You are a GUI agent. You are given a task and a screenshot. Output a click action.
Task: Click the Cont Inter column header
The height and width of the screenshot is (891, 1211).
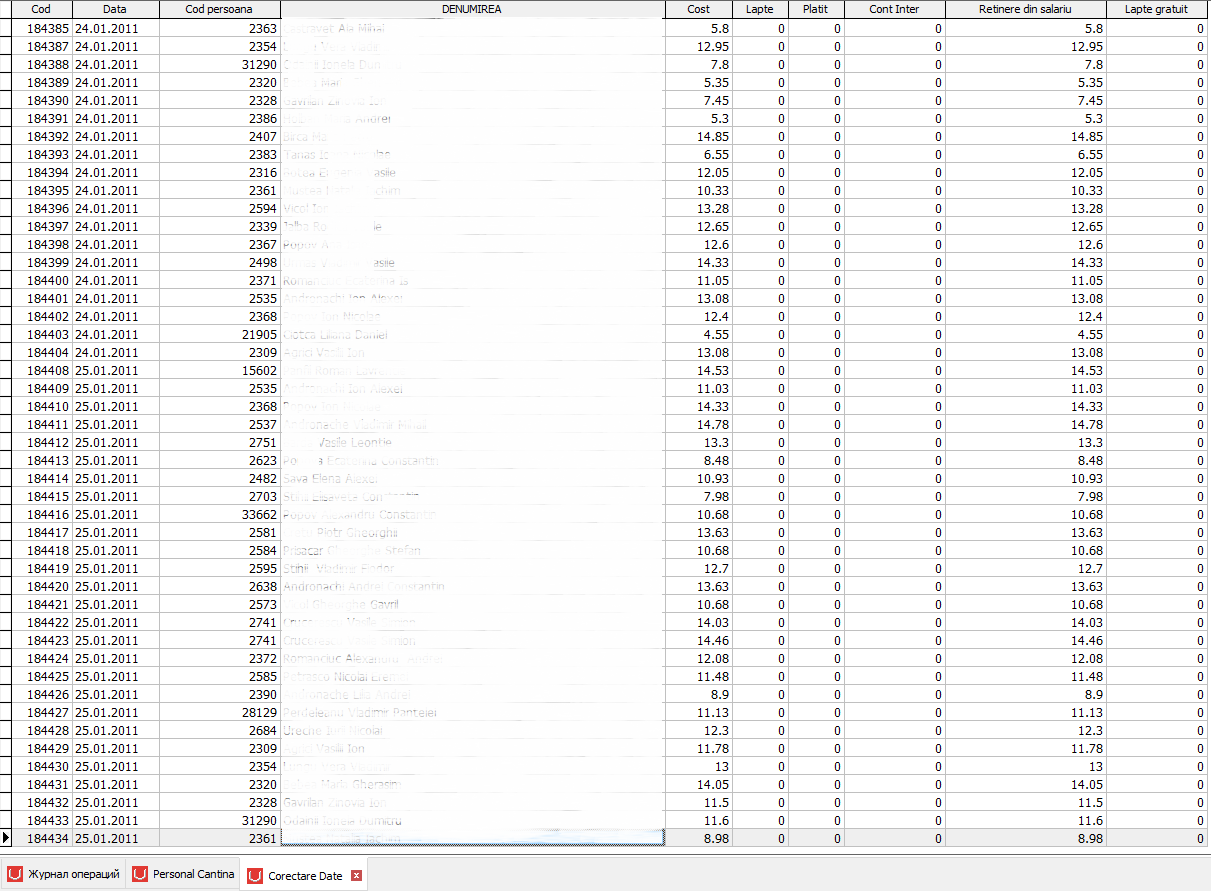[894, 9]
